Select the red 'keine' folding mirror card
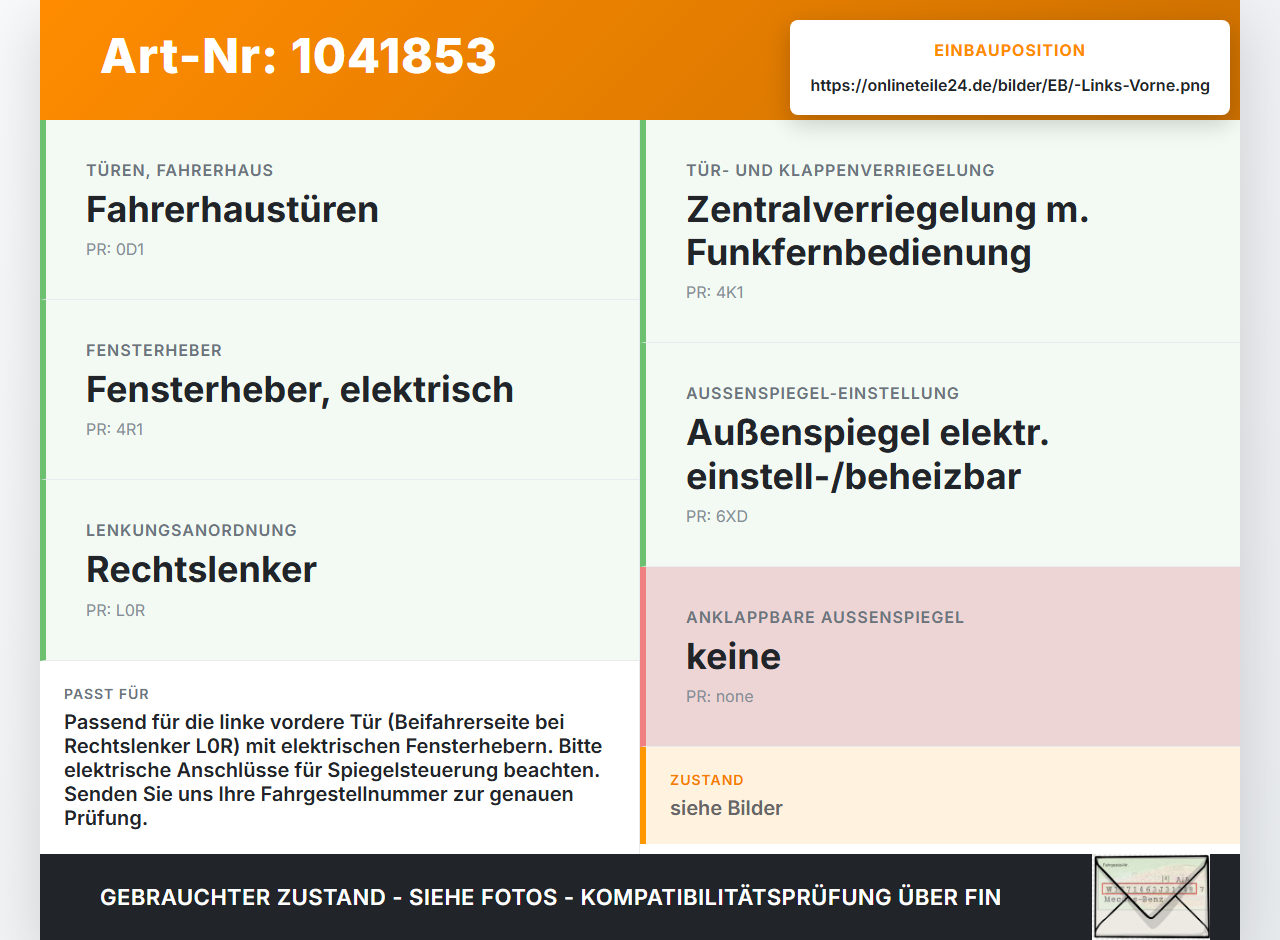The height and width of the screenshot is (940, 1280). (x=940, y=657)
